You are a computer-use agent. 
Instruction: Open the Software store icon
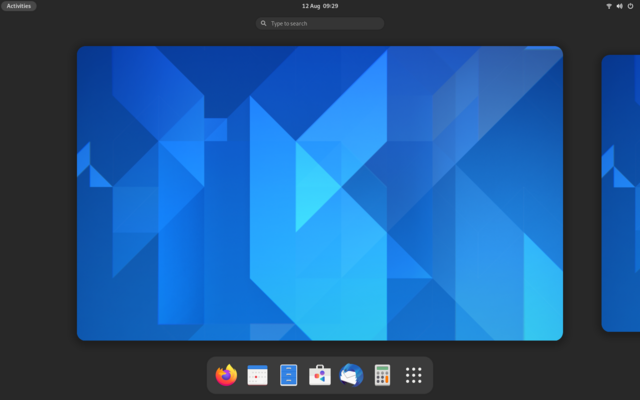point(320,375)
